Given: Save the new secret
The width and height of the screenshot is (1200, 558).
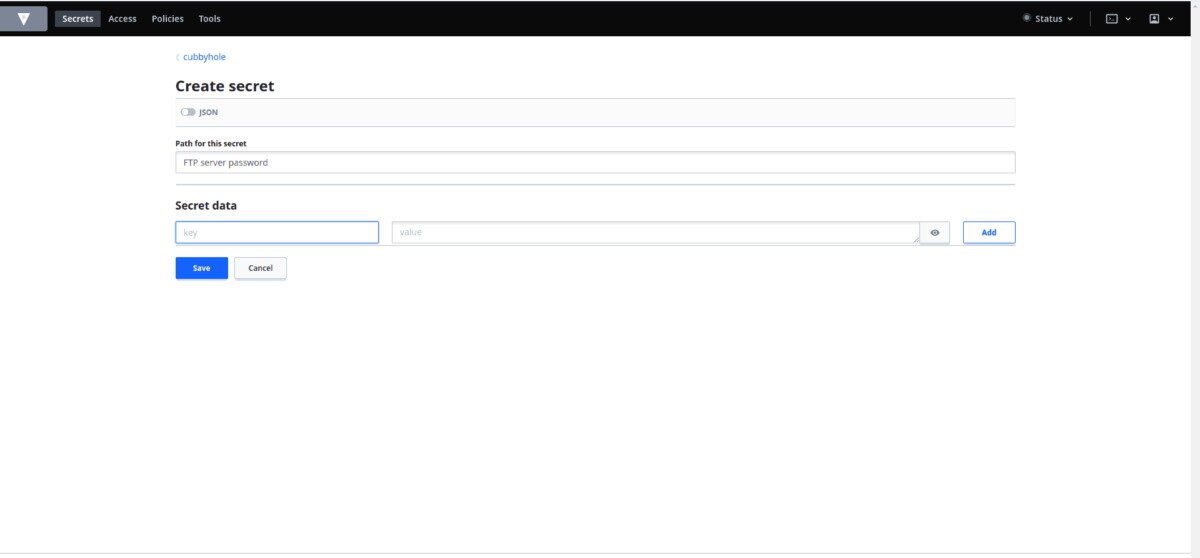Looking at the screenshot, I should tap(201, 268).
